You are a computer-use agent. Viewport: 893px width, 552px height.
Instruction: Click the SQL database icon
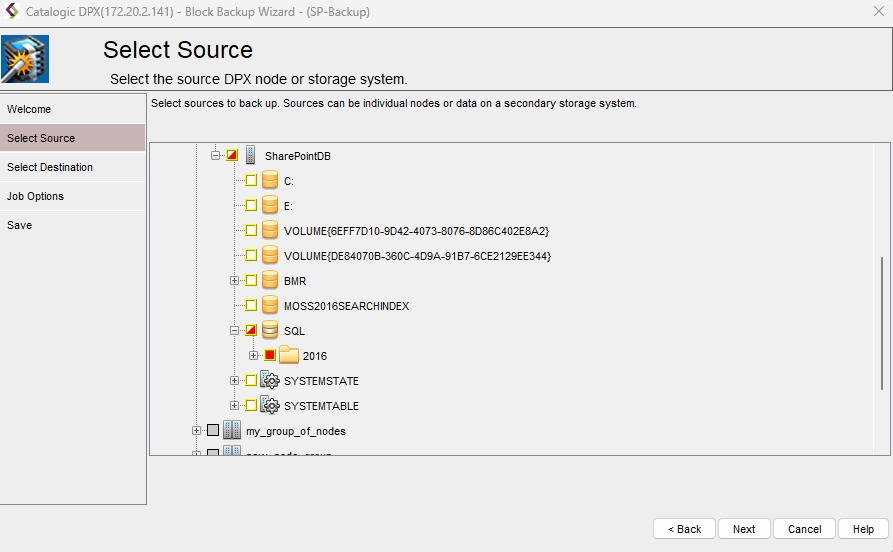click(269, 331)
